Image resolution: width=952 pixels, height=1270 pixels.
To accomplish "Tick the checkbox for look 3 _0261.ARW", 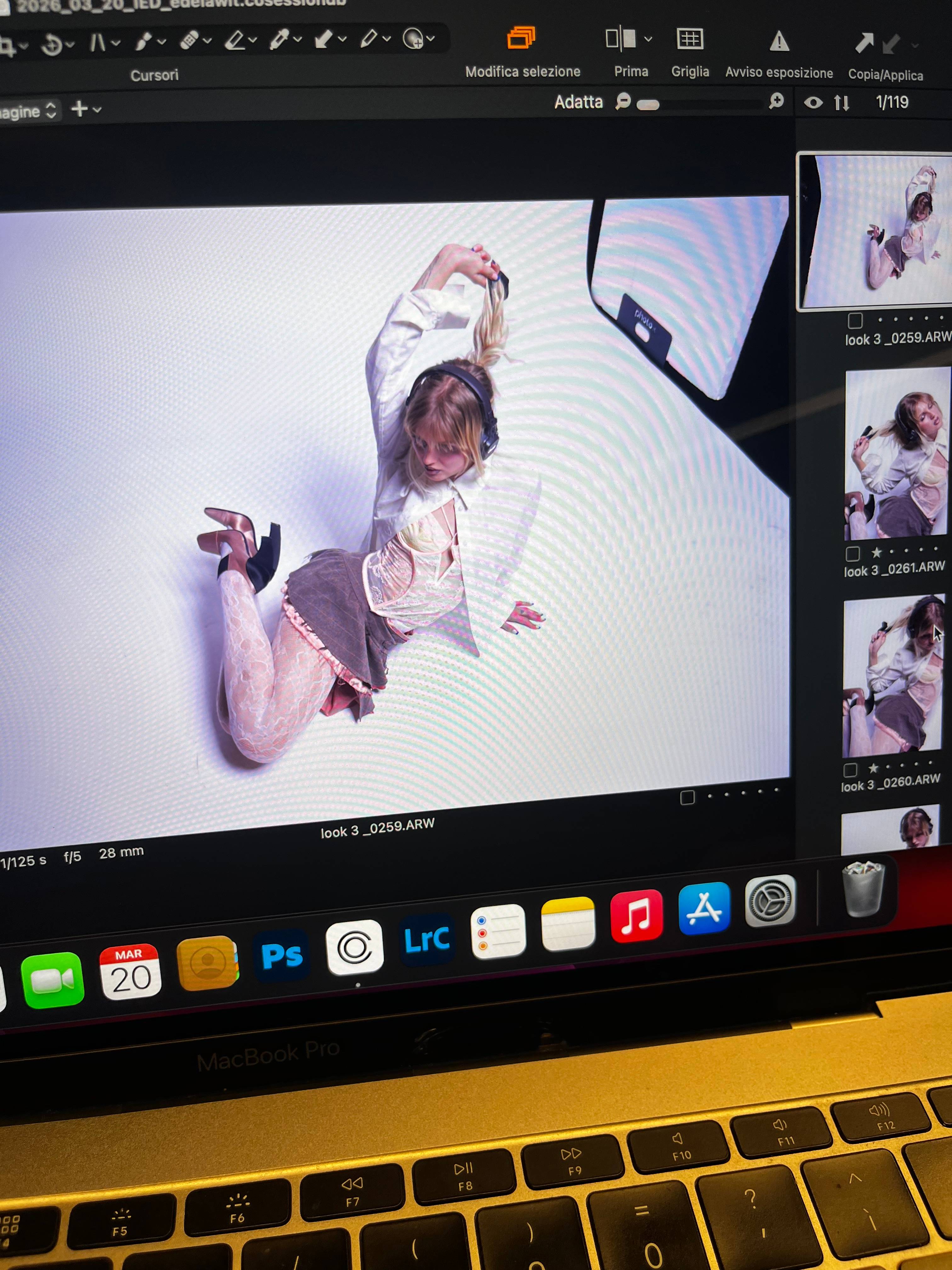I will (x=853, y=554).
